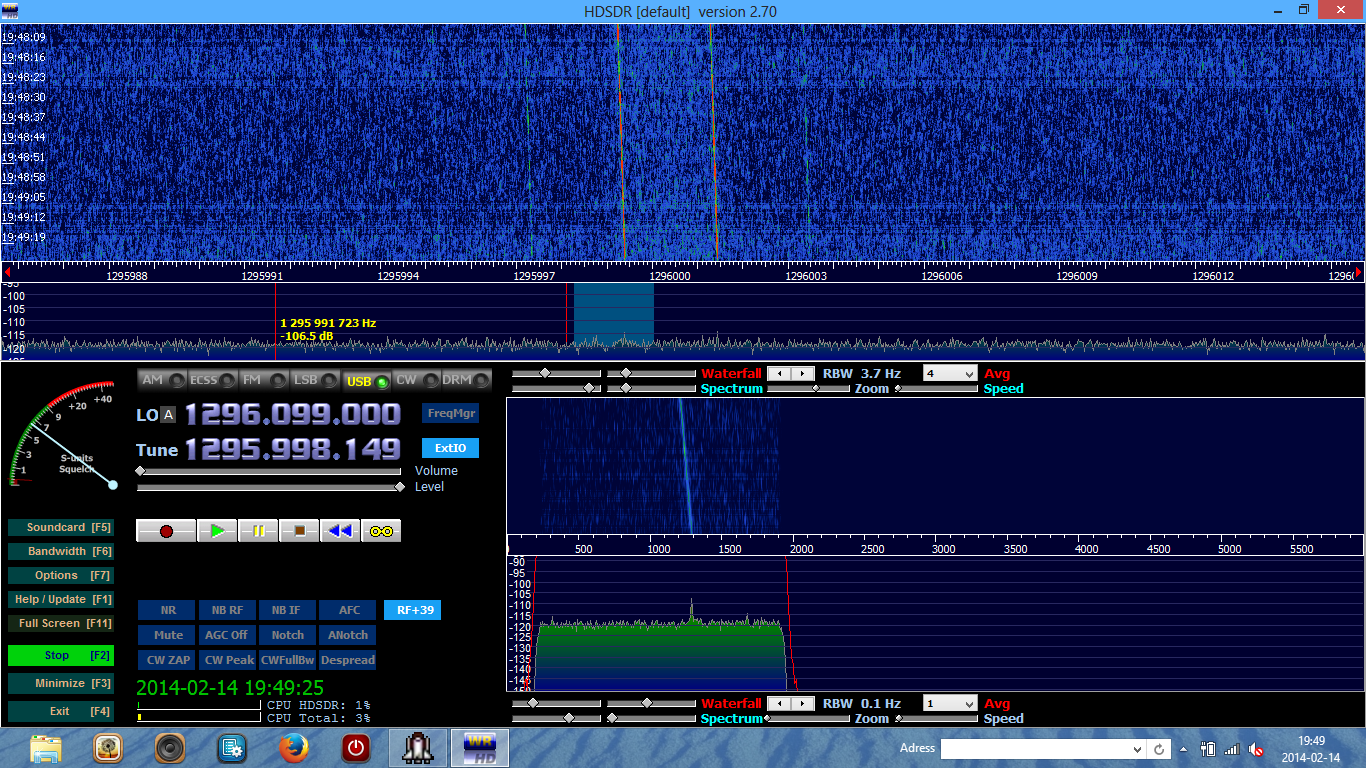Image resolution: width=1366 pixels, height=768 pixels.
Task: Open the upper Avg dropdown showing 4
Action: point(950,373)
